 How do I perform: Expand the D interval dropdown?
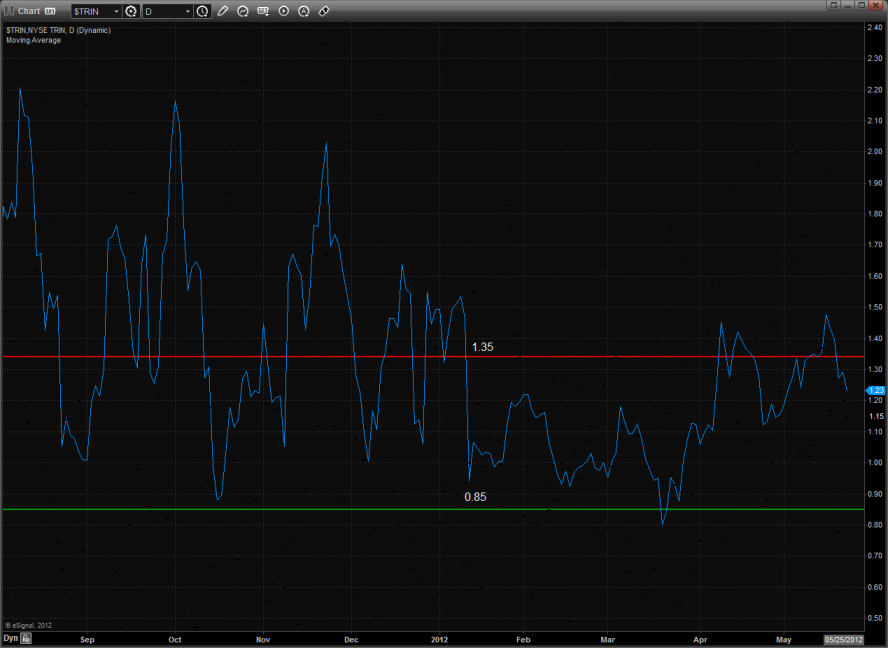click(187, 11)
